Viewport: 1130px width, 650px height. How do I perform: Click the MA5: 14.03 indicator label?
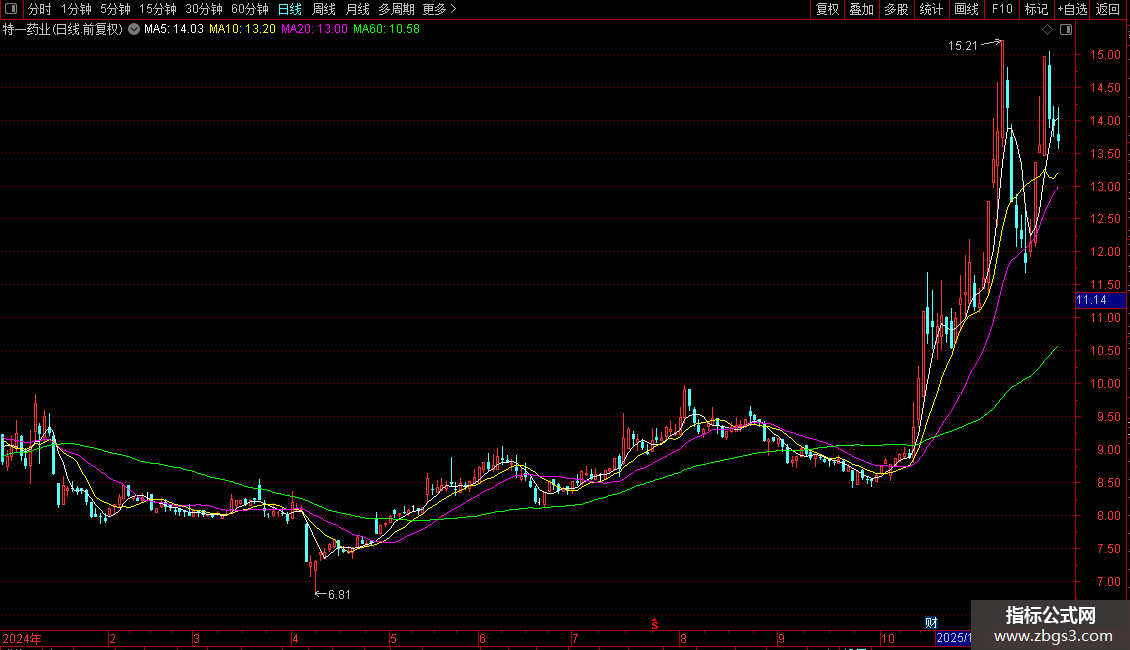coord(174,30)
